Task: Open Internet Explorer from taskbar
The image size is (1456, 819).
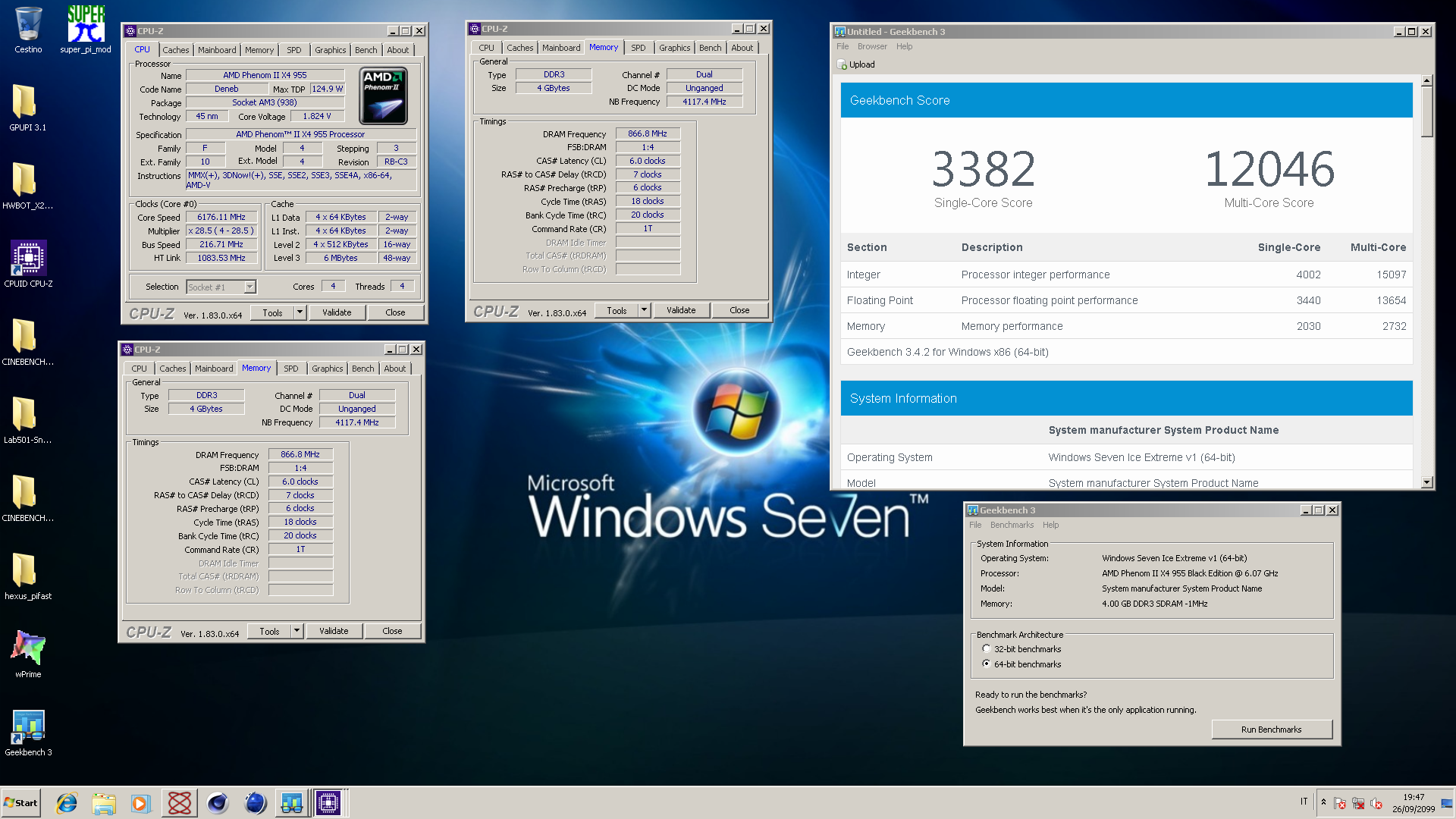Action: (67, 803)
